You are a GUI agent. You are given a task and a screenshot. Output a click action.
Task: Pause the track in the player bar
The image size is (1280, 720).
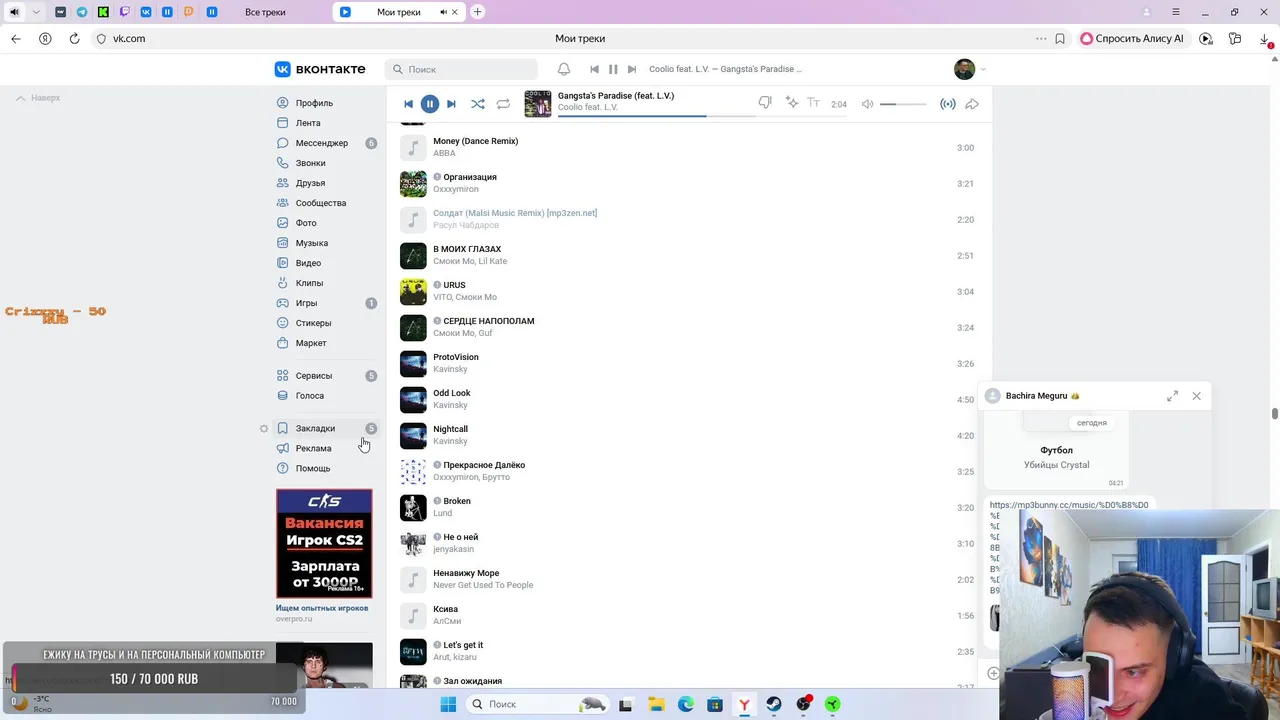pos(429,104)
